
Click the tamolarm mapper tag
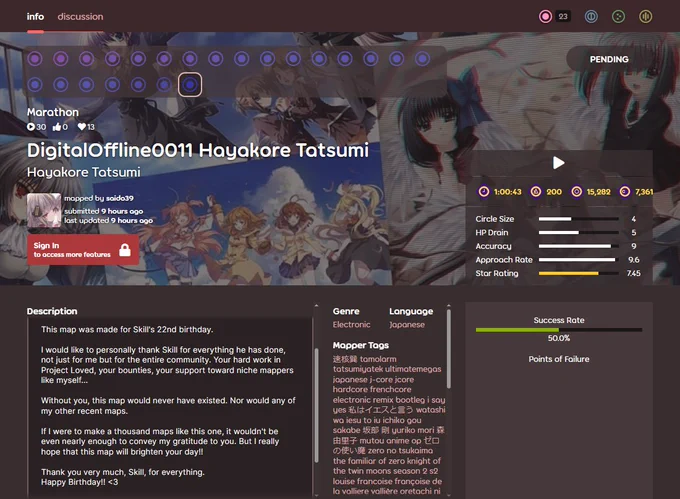click(x=378, y=359)
